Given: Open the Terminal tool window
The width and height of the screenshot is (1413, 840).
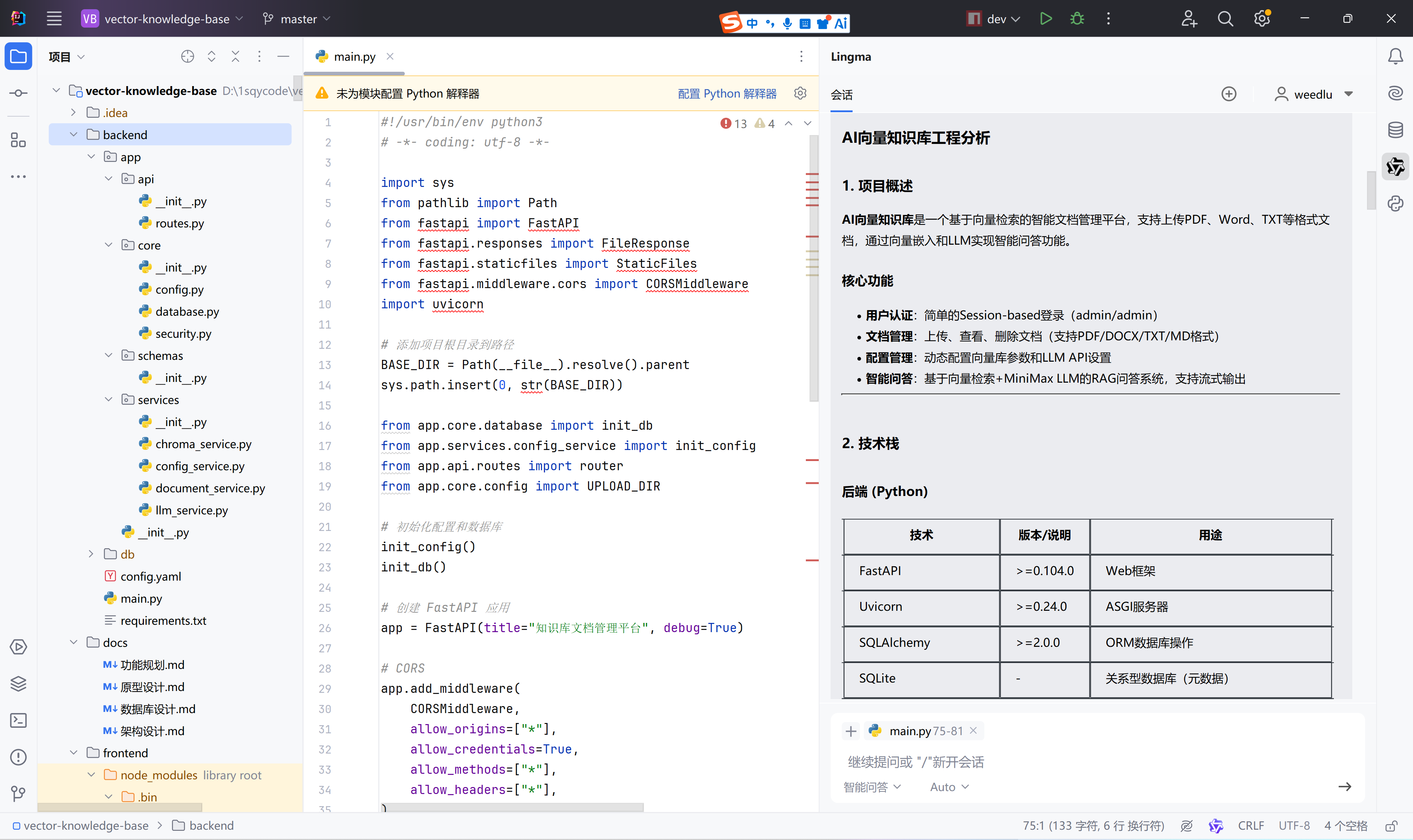Looking at the screenshot, I should pyautogui.click(x=18, y=720).
